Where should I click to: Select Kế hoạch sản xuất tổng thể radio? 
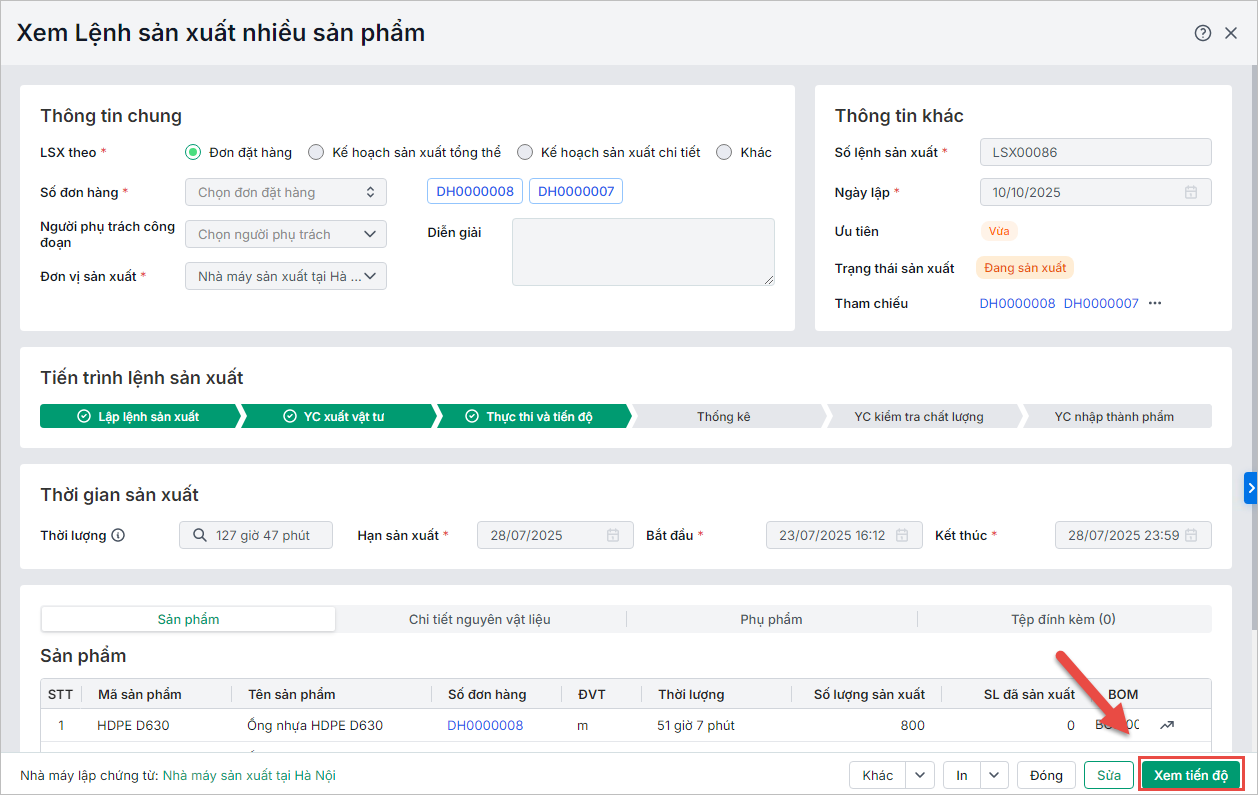[x=316, y=152]
